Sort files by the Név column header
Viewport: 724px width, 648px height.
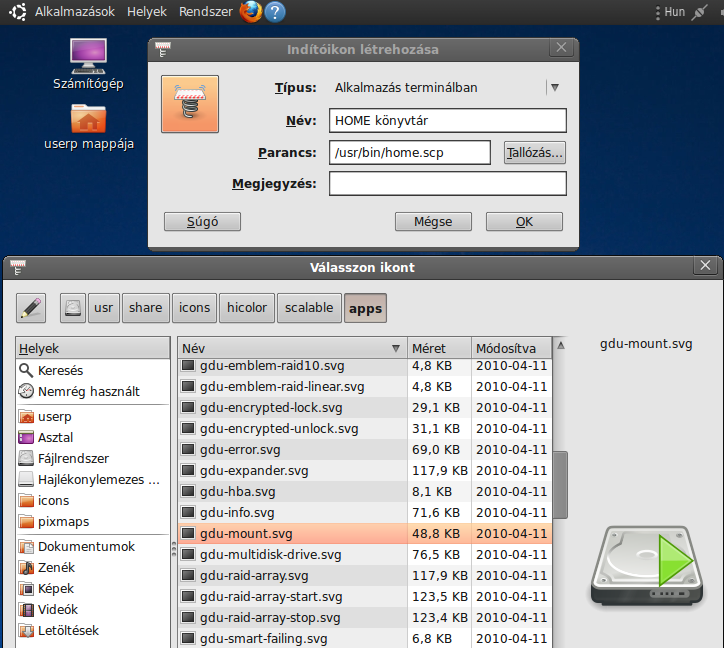point(290,348)
